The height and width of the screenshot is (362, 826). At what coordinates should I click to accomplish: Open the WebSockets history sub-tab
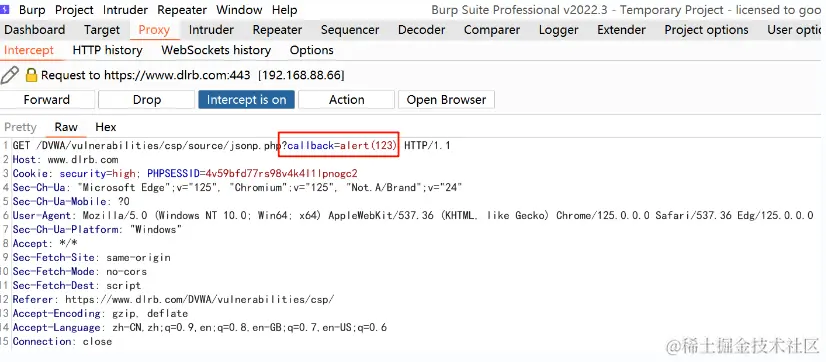click(x=216, y=50)
